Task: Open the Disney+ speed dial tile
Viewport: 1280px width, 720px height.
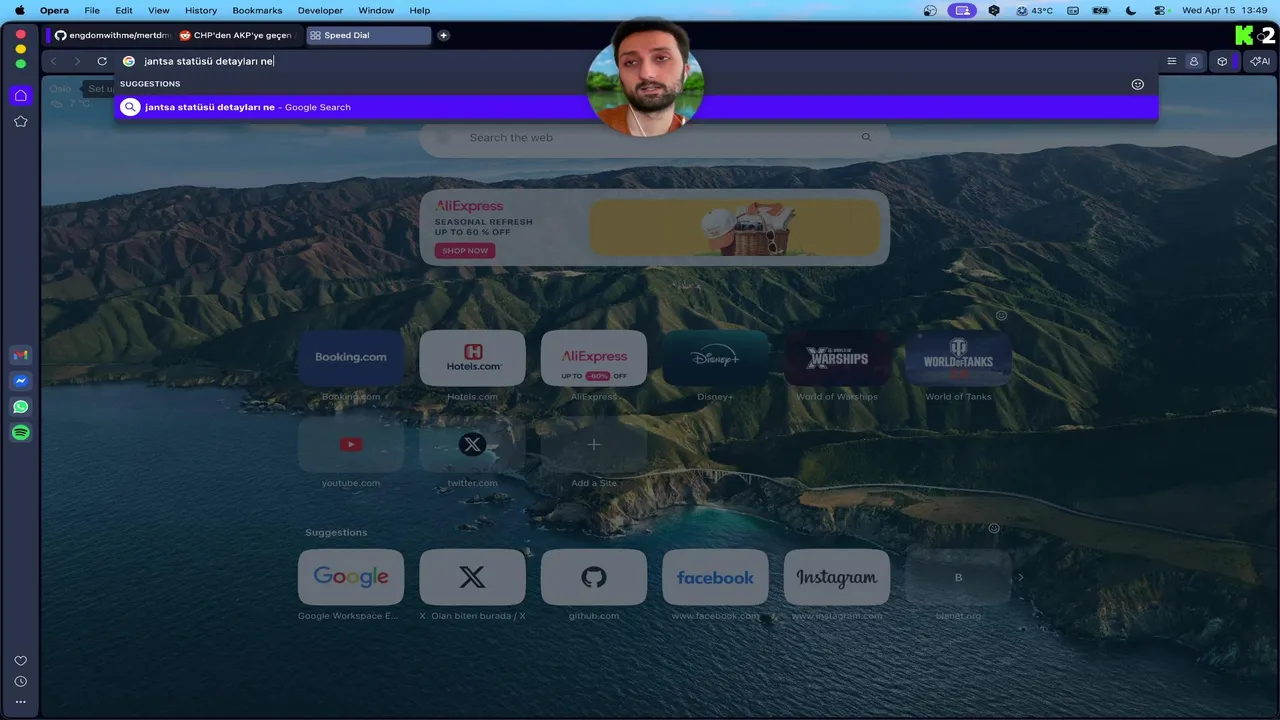Action: 715,358
